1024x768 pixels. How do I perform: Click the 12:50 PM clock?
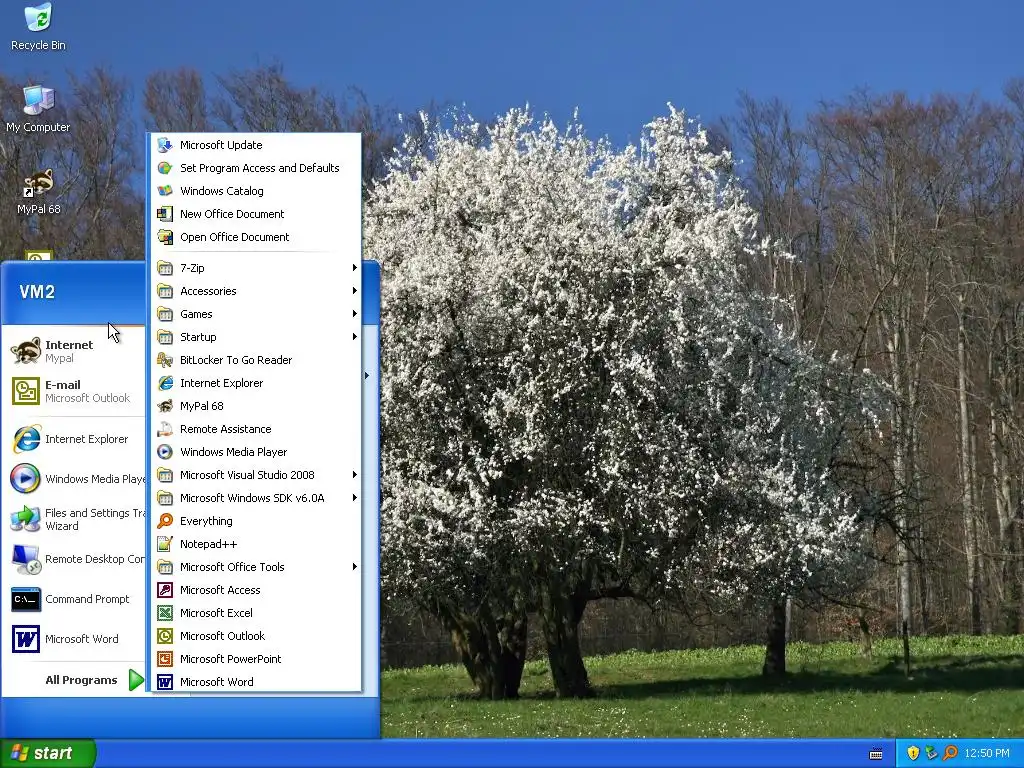pyautogui.click(x=987, y=753)
